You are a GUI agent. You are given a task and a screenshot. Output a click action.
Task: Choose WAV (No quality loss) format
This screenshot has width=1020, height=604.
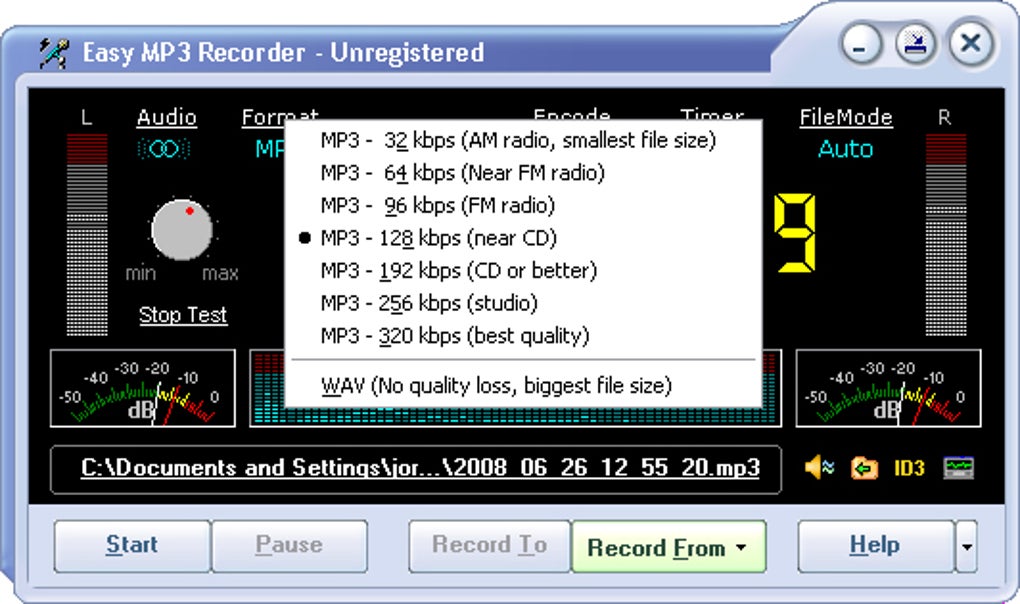click(x=523, y=385)
